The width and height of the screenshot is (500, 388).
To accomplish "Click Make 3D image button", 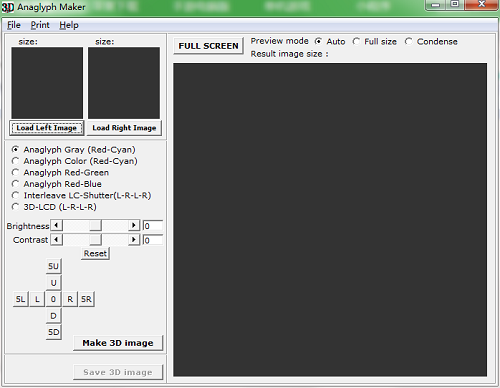I will tap(118, 343).
